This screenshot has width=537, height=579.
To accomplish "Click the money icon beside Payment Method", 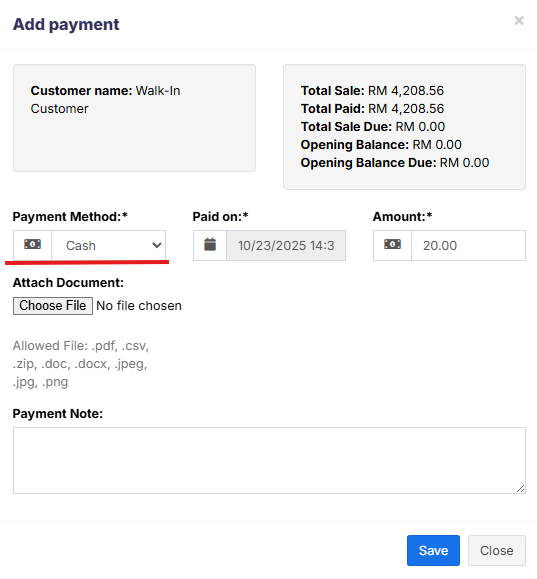I will [x=33, y=244].
